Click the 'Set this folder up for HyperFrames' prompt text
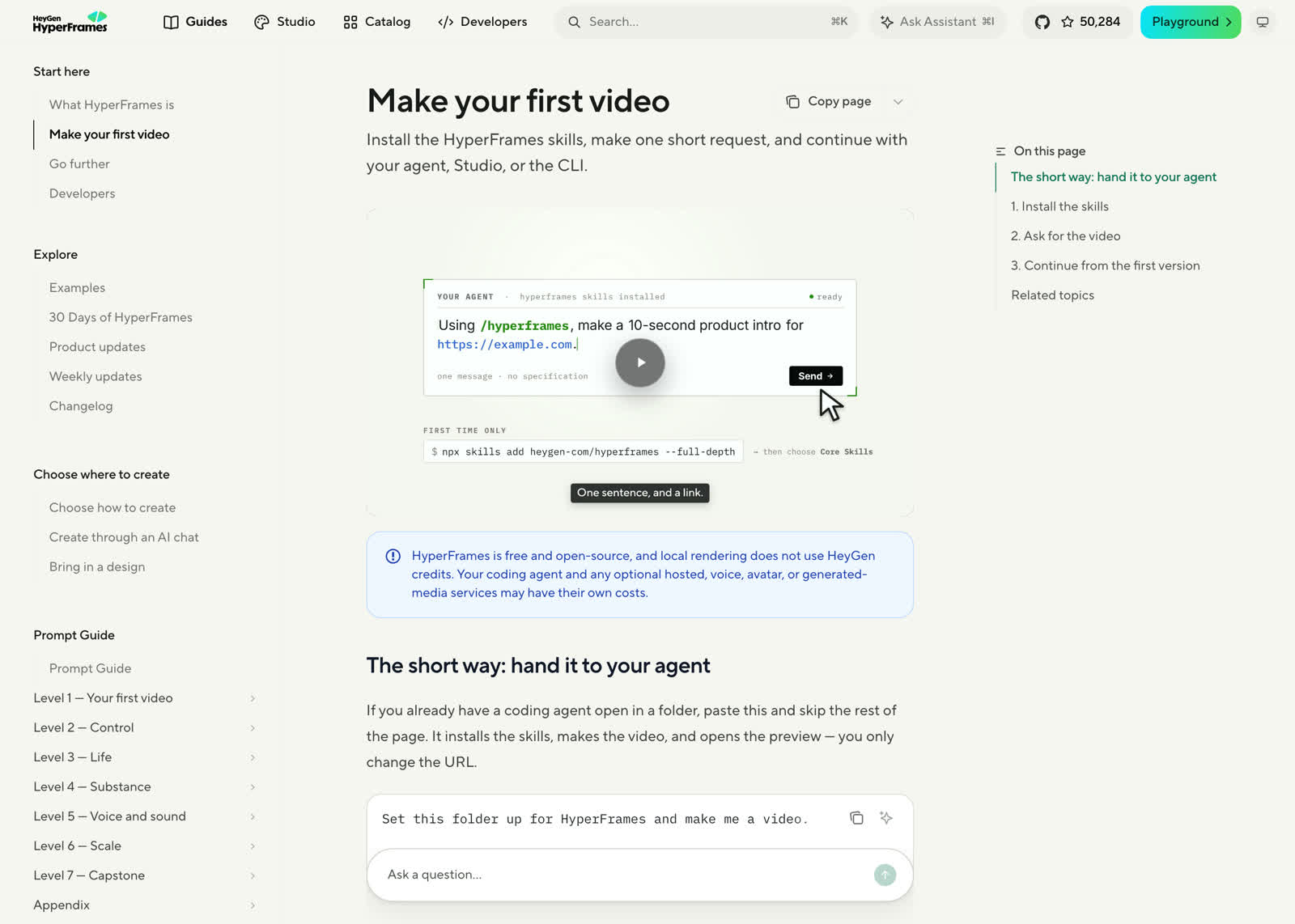The image size is (1295, 924). [595, 819]
